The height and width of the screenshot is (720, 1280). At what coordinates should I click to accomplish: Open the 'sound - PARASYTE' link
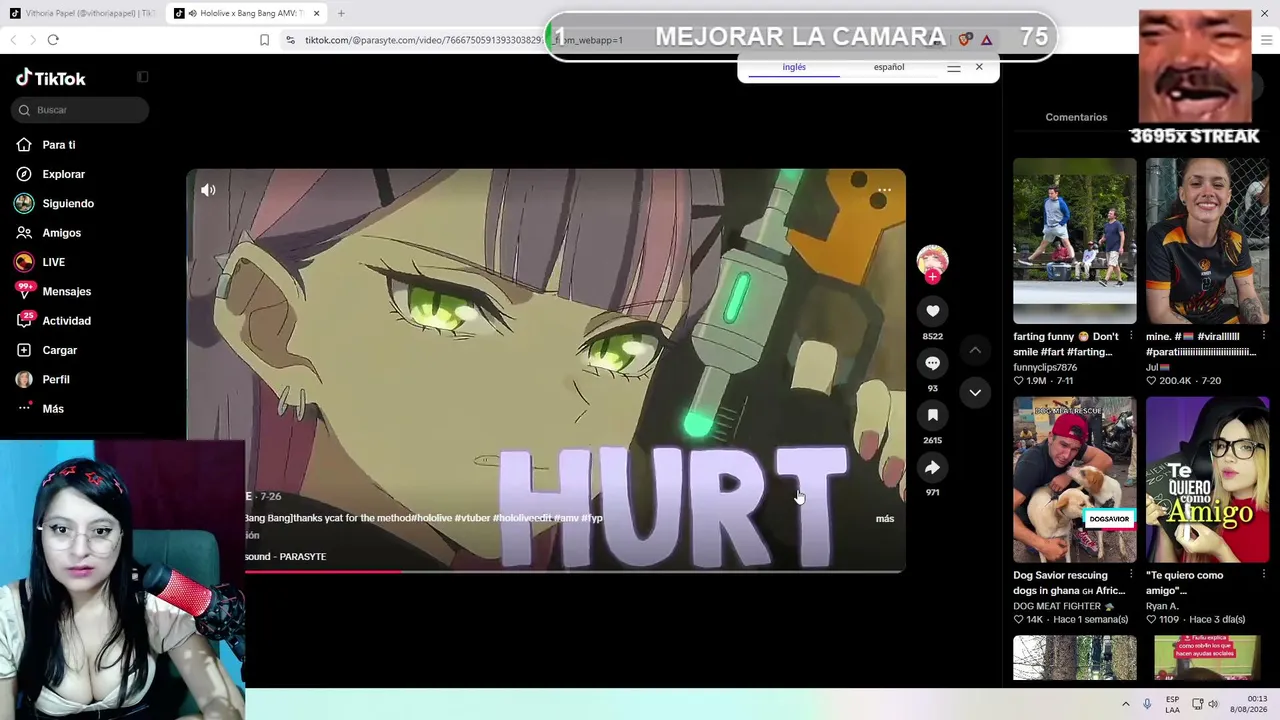coord(286,557)
